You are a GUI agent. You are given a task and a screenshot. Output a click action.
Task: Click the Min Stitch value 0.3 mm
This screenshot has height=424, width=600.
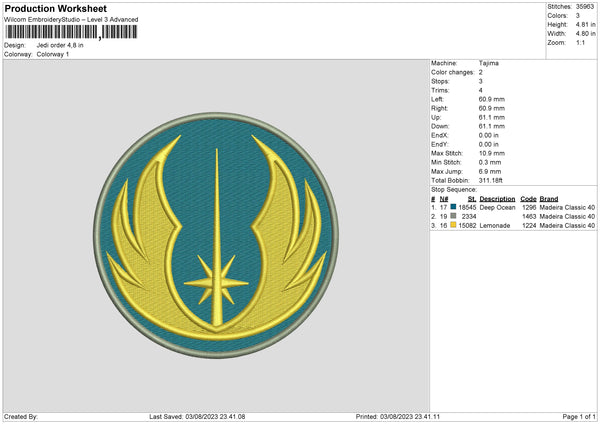tap(490, 162)
